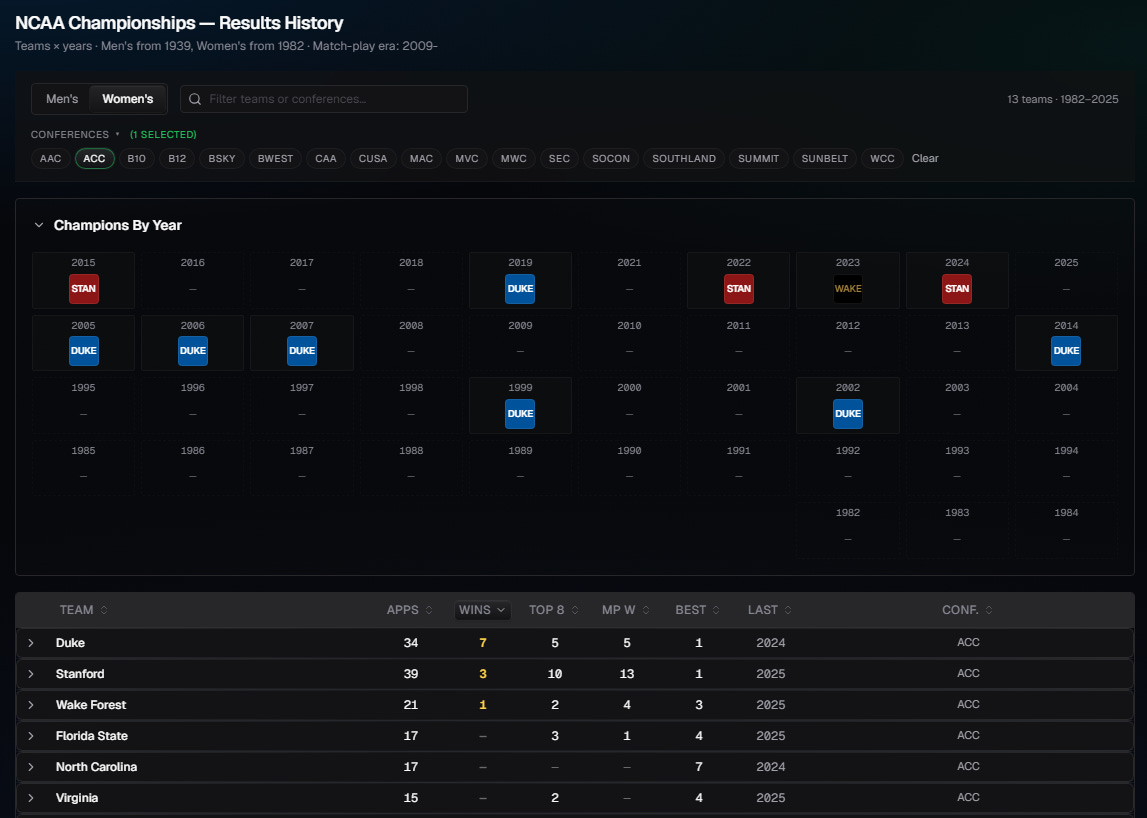Collapse the Champions By Year section

39,225
